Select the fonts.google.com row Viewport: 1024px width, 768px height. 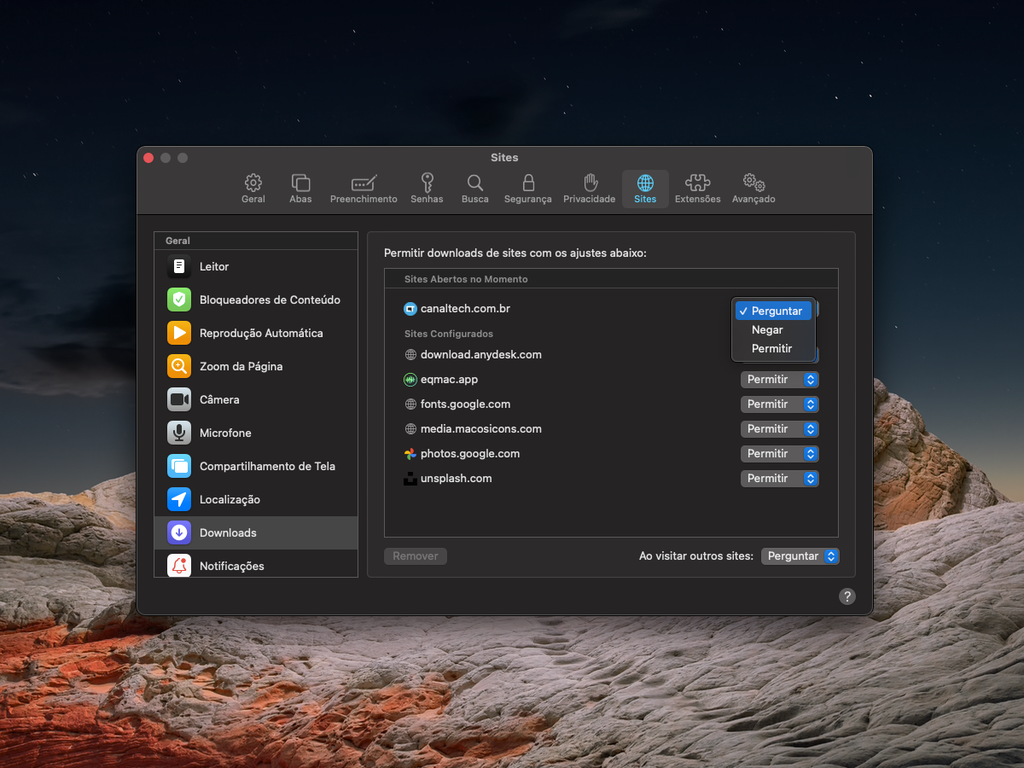[x=611, y=404]
